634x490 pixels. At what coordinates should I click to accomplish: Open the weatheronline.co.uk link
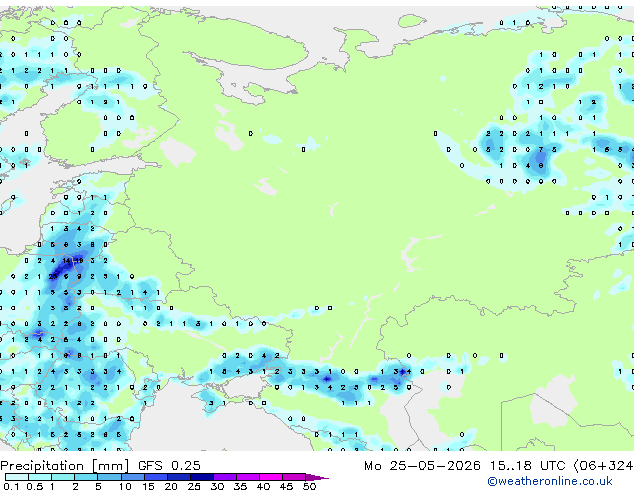(550, 481)
